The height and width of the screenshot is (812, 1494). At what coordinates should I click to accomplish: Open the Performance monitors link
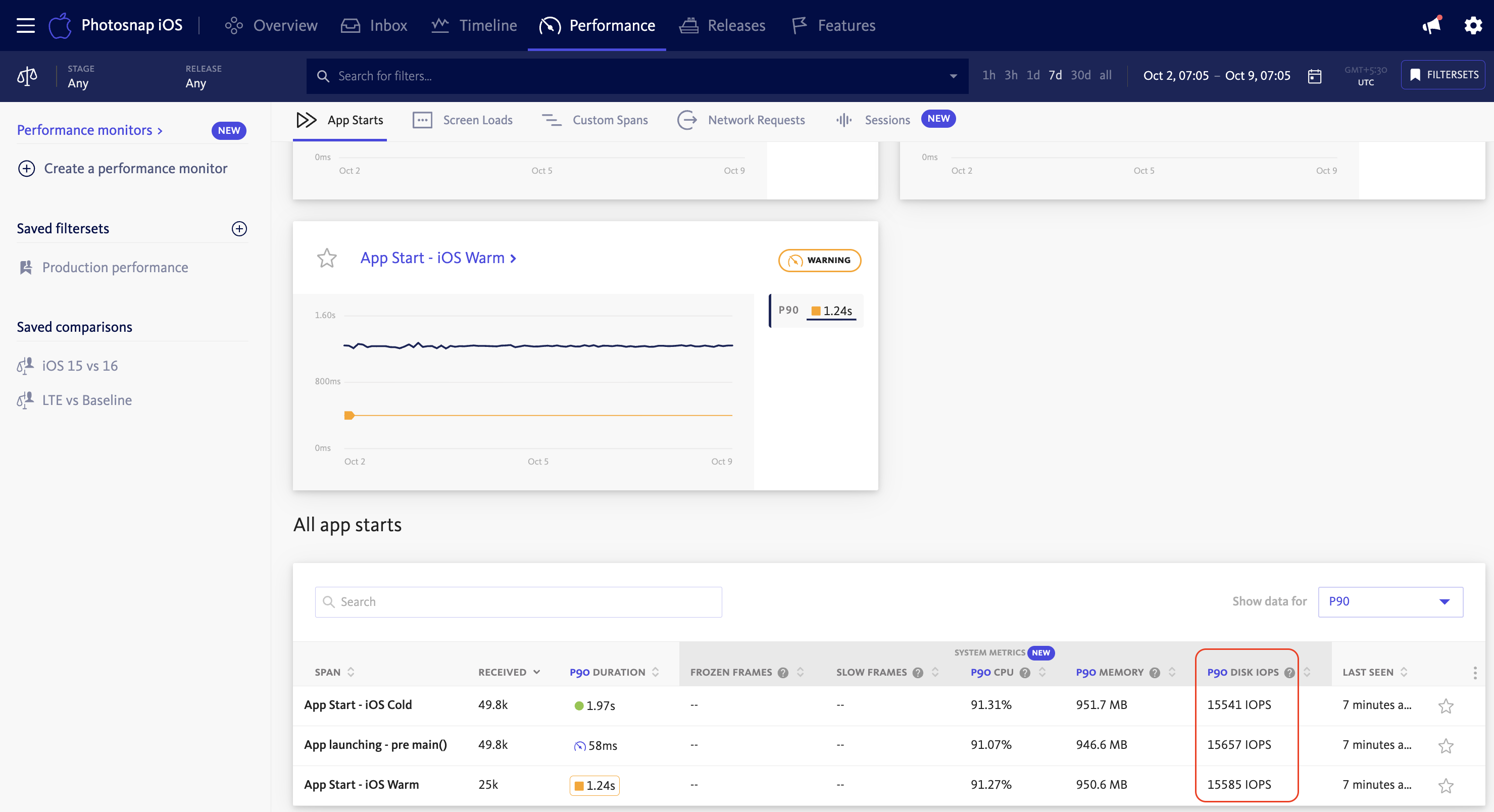(x=89, y=130)
